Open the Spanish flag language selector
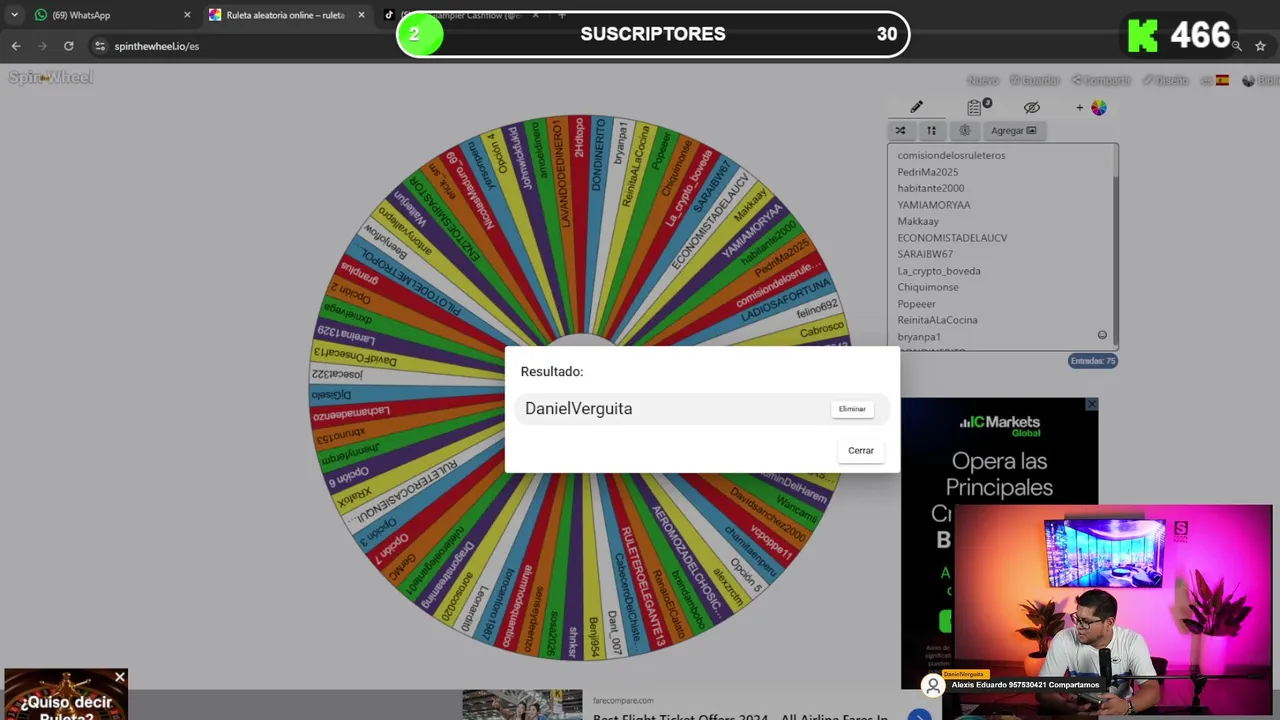Screen dimensions: 1280x720 click(x=1215, y=81)
